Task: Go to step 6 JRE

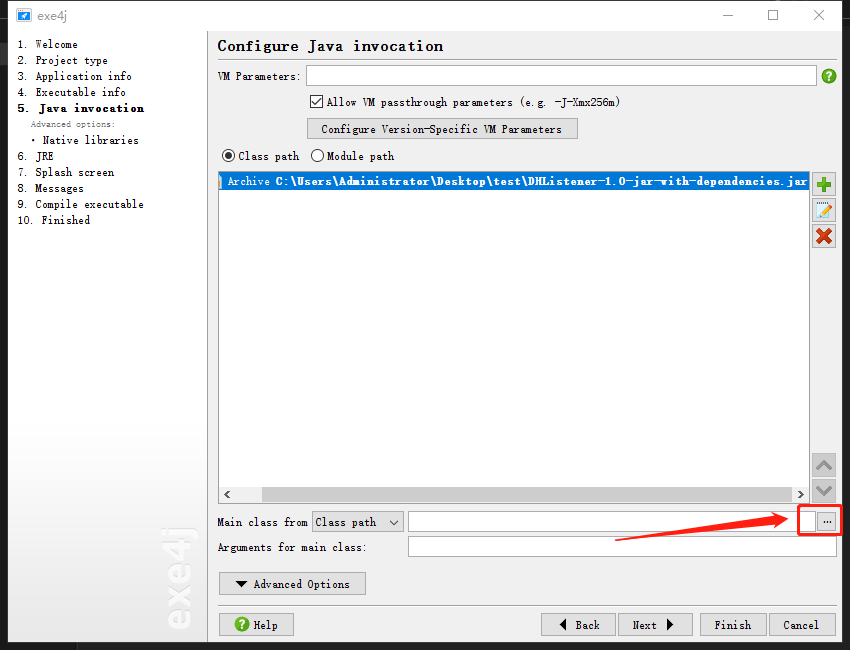Action: click(x=35, y=156)
